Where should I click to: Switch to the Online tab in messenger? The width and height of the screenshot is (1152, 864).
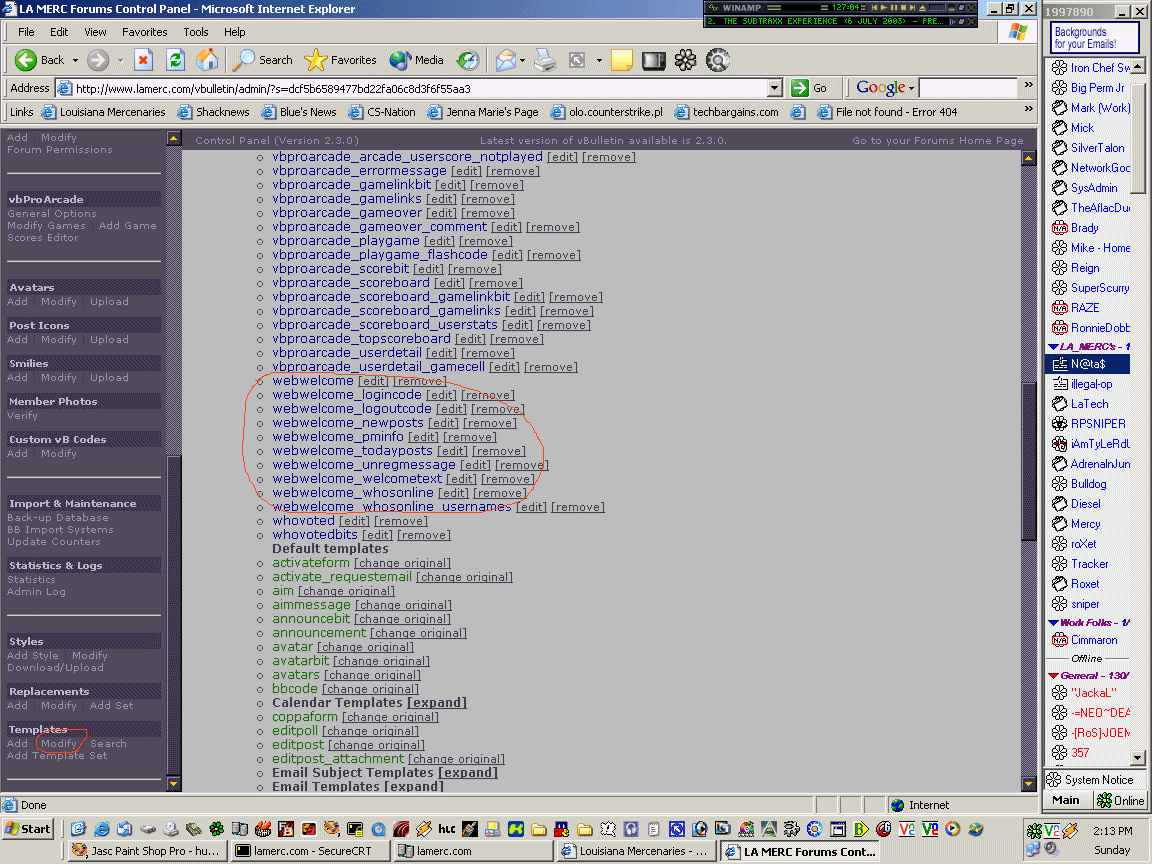click(x=1121, y=801)
